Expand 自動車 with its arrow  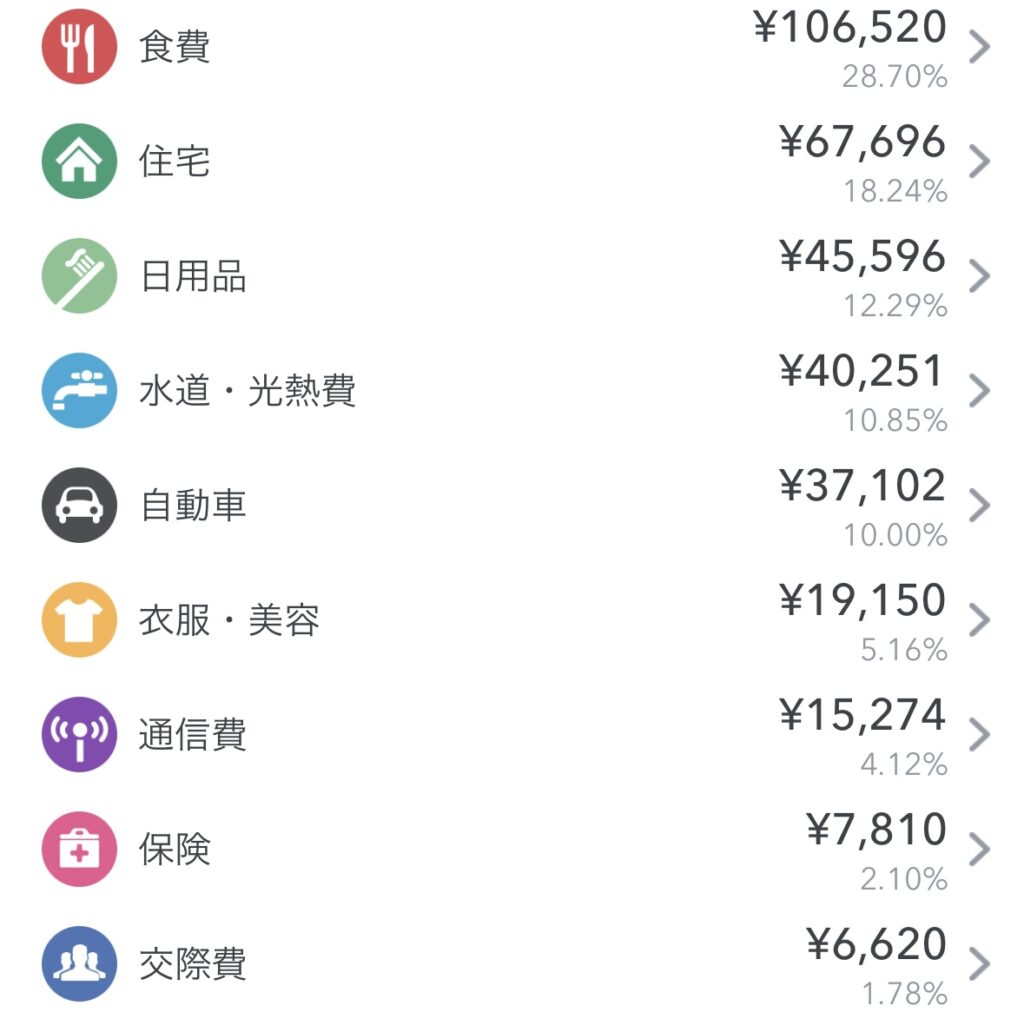tap(979, 505)
